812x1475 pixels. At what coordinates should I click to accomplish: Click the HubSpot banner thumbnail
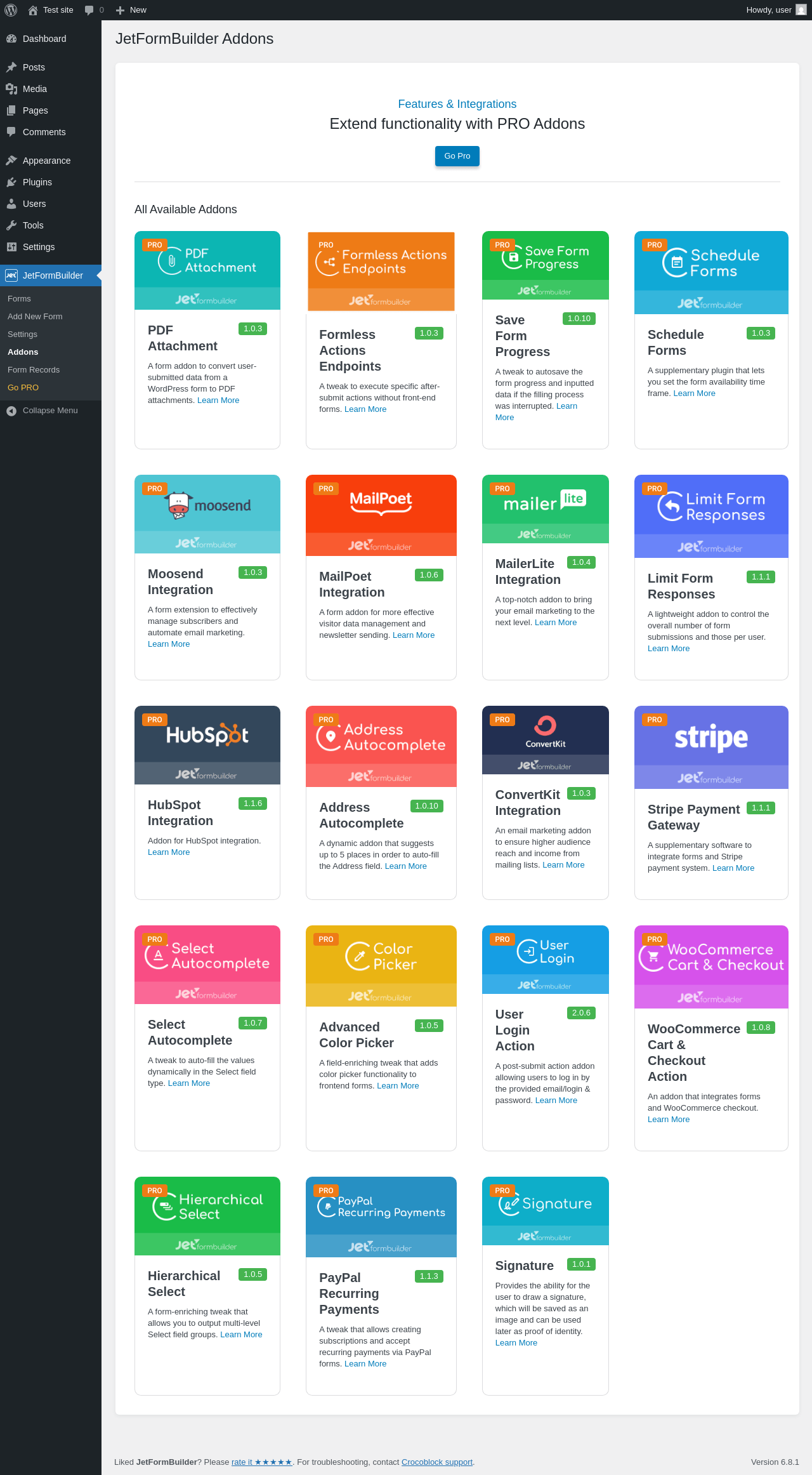click(207, 745)
